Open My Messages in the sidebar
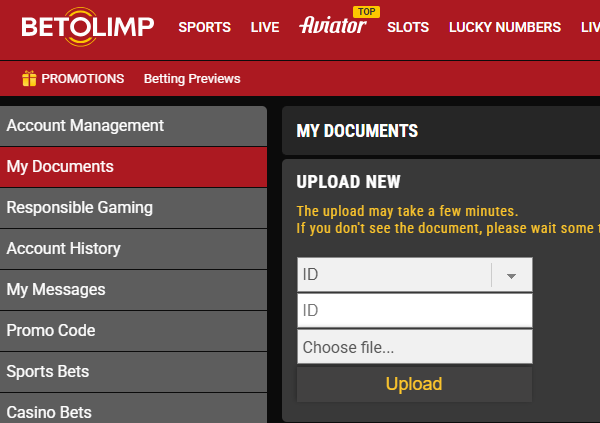Image resolution: width=600 pixels, height=423 pixels. point(133,290)
